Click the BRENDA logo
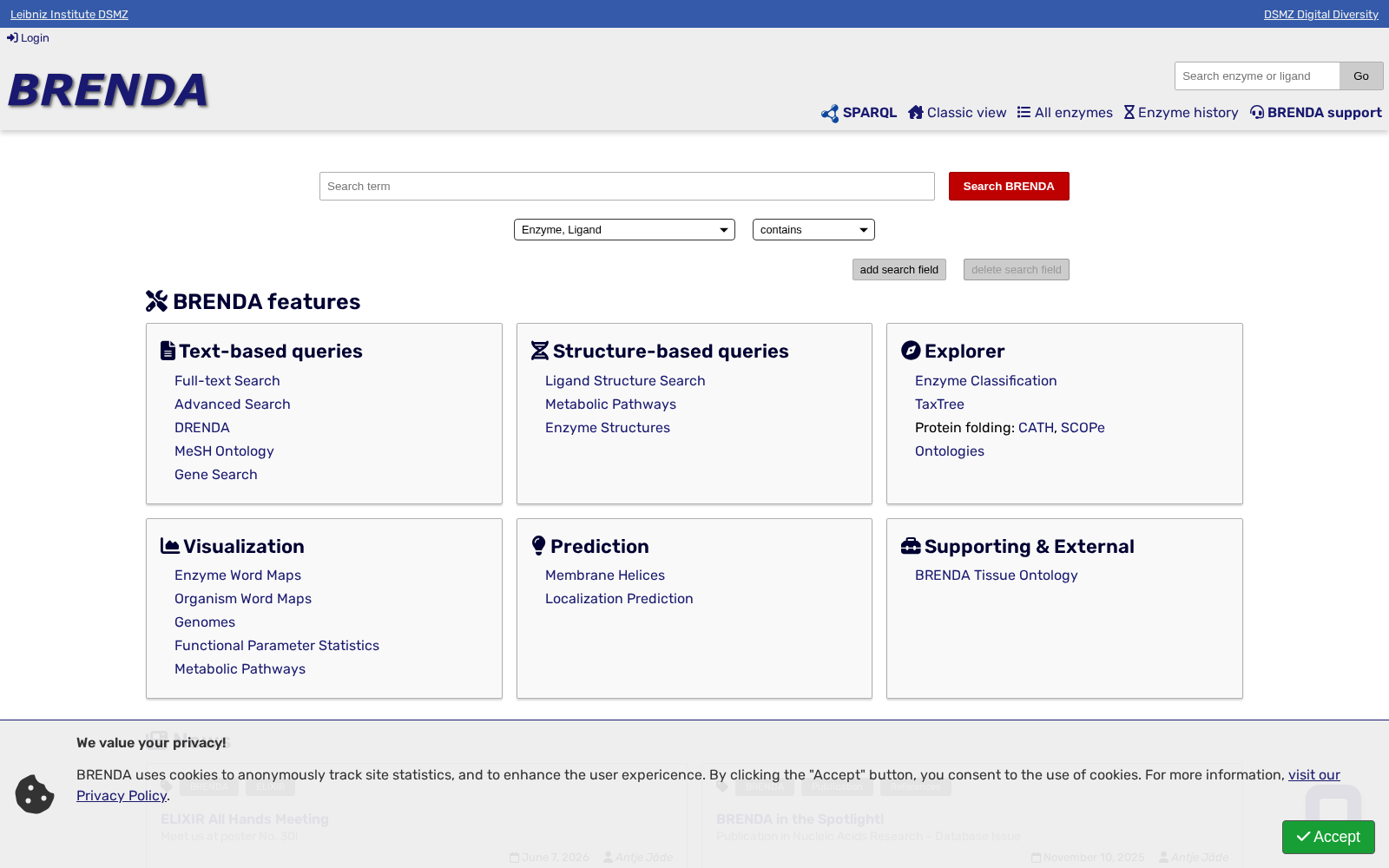The width and height of the screenshot is (1389, 868). [109, 90]
